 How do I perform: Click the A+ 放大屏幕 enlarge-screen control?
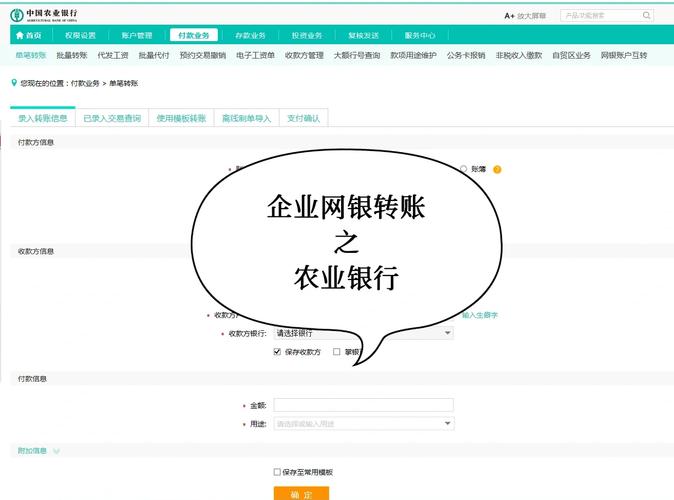tap(525, 16)
